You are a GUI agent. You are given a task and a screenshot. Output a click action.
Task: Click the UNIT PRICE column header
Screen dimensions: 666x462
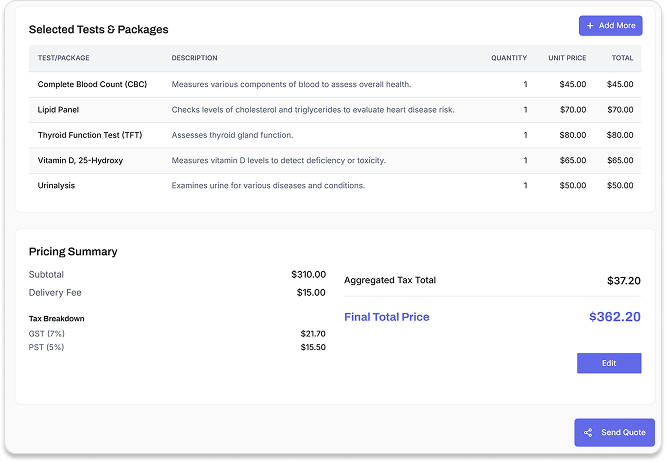pos(567,58)
